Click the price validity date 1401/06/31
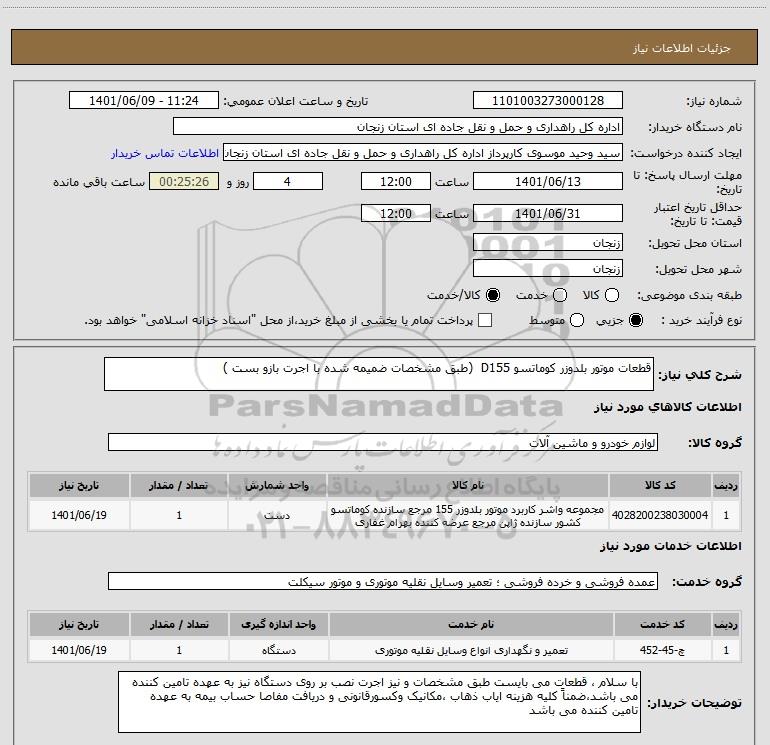Viewport: 770px width, 745px height. tap(548, 213)
